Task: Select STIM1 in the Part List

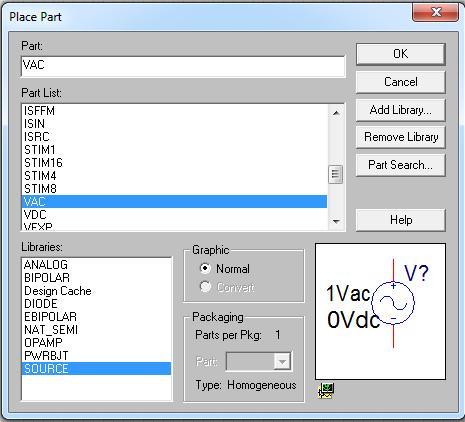Action: [174, 150]
